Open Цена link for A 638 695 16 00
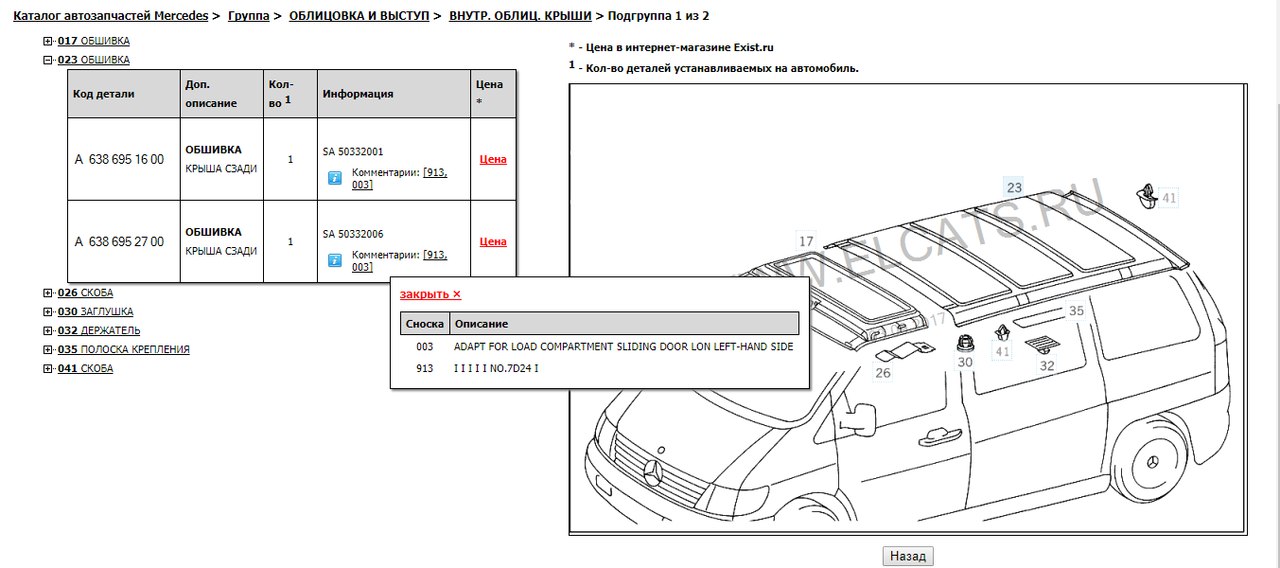The width and height of the screenshot is (1280, 568). [x=493, y=159]
